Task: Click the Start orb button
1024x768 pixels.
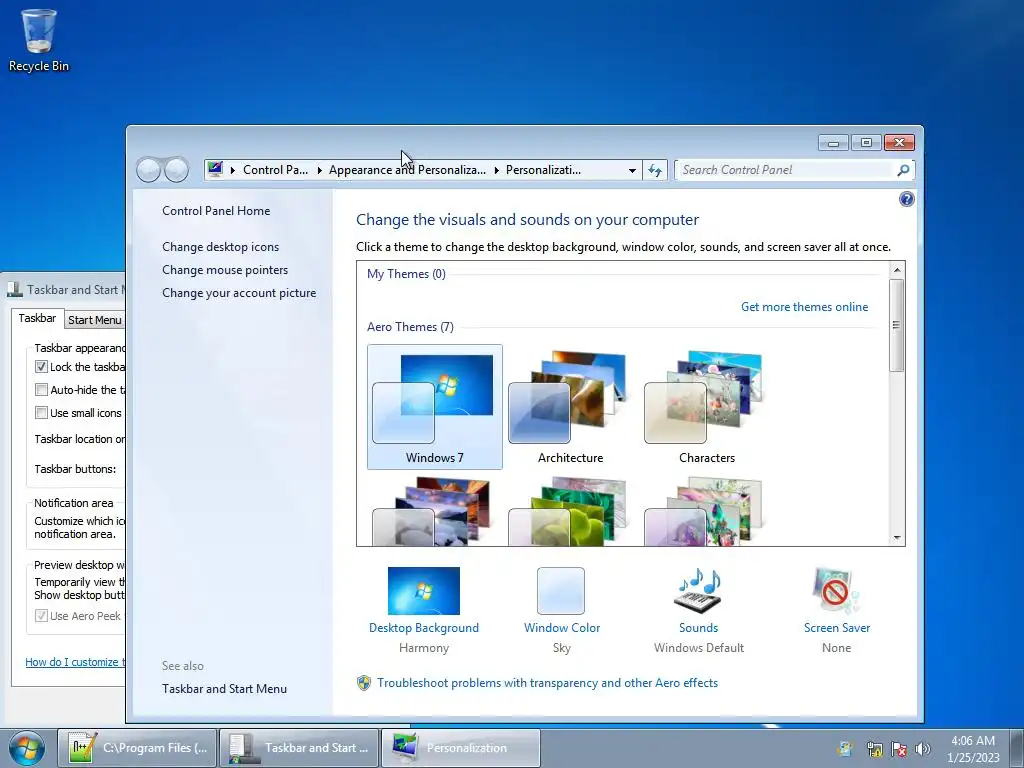Action: [27, 748]
